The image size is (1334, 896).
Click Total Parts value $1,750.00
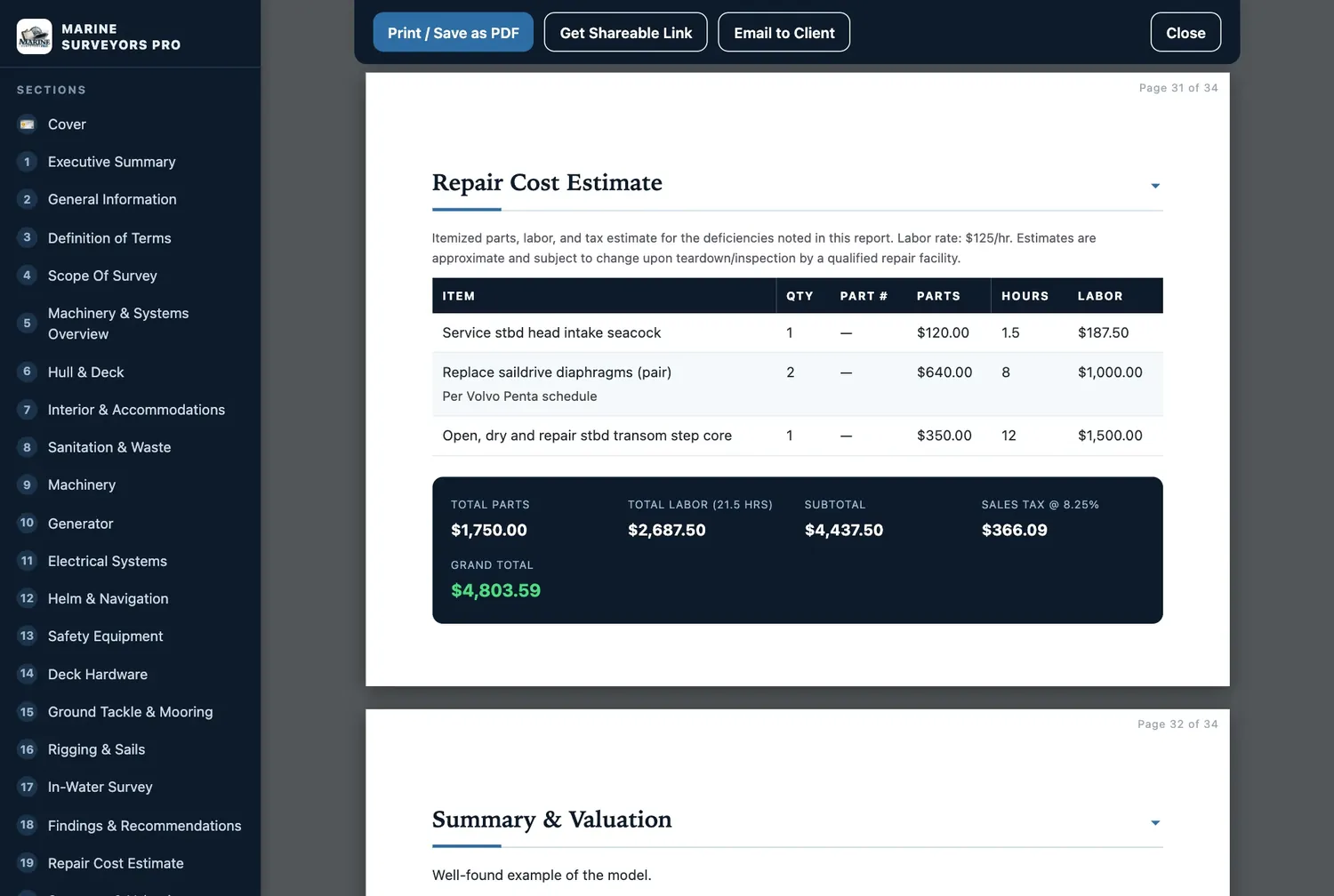489,530
